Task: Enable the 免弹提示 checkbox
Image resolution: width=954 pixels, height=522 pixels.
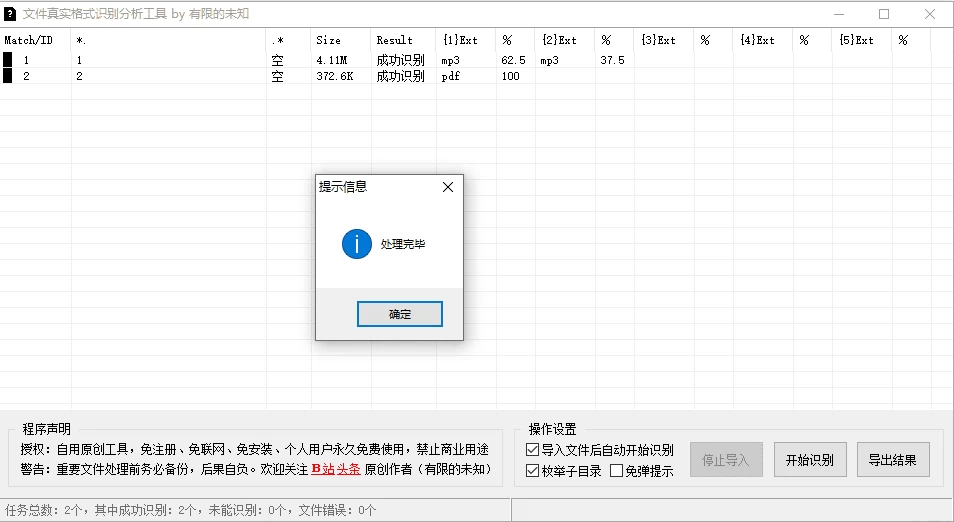Action: [616, 470]
